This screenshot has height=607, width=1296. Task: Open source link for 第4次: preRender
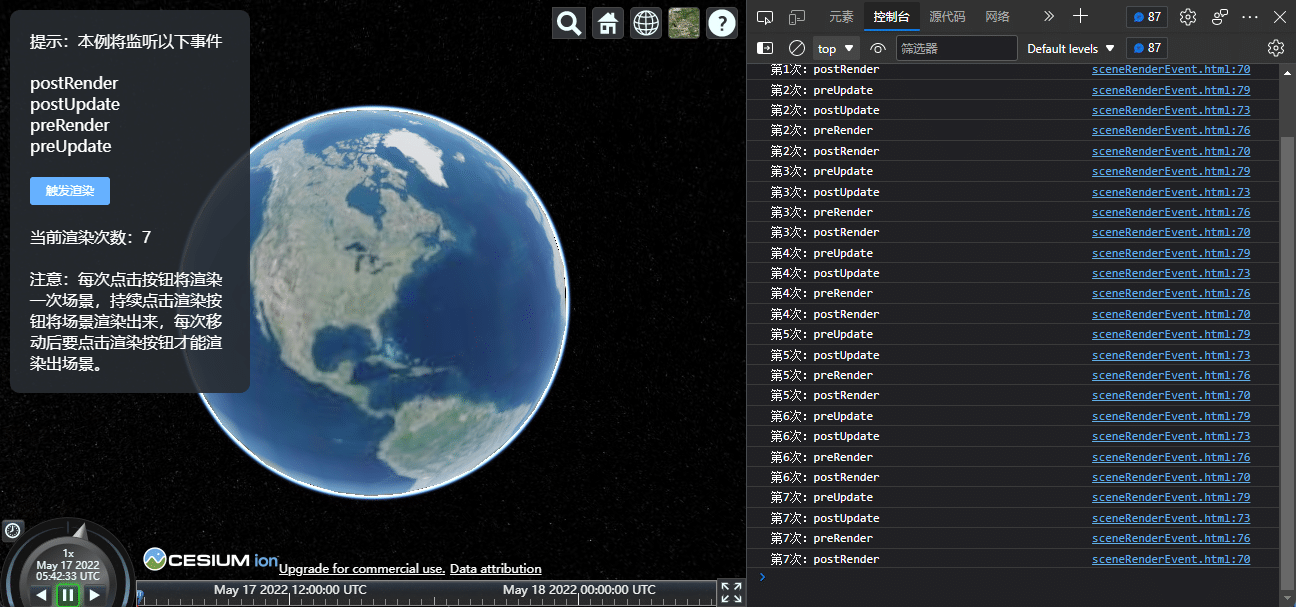click(x=1171, y=294)
